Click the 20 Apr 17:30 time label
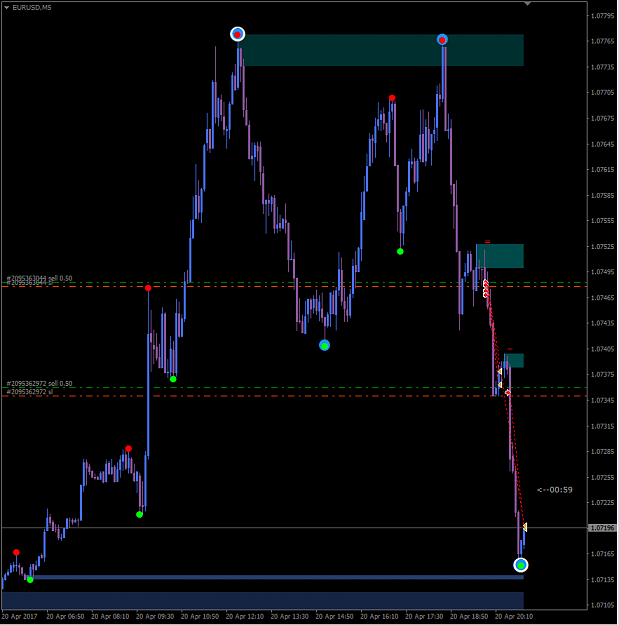The image size is (619, 625). click(424, 617)
